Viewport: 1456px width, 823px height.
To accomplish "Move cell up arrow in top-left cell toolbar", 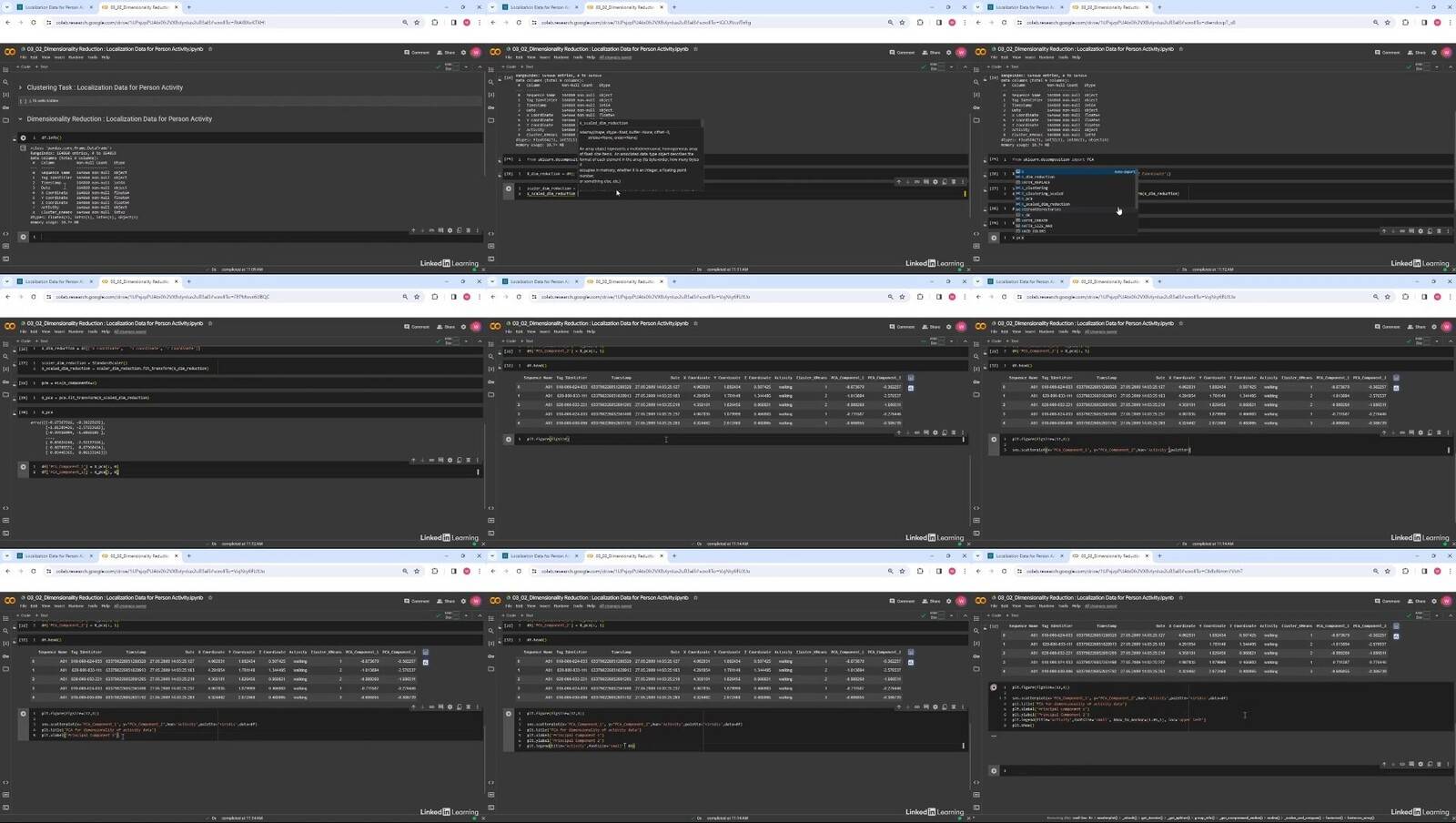I will (413, 230).
